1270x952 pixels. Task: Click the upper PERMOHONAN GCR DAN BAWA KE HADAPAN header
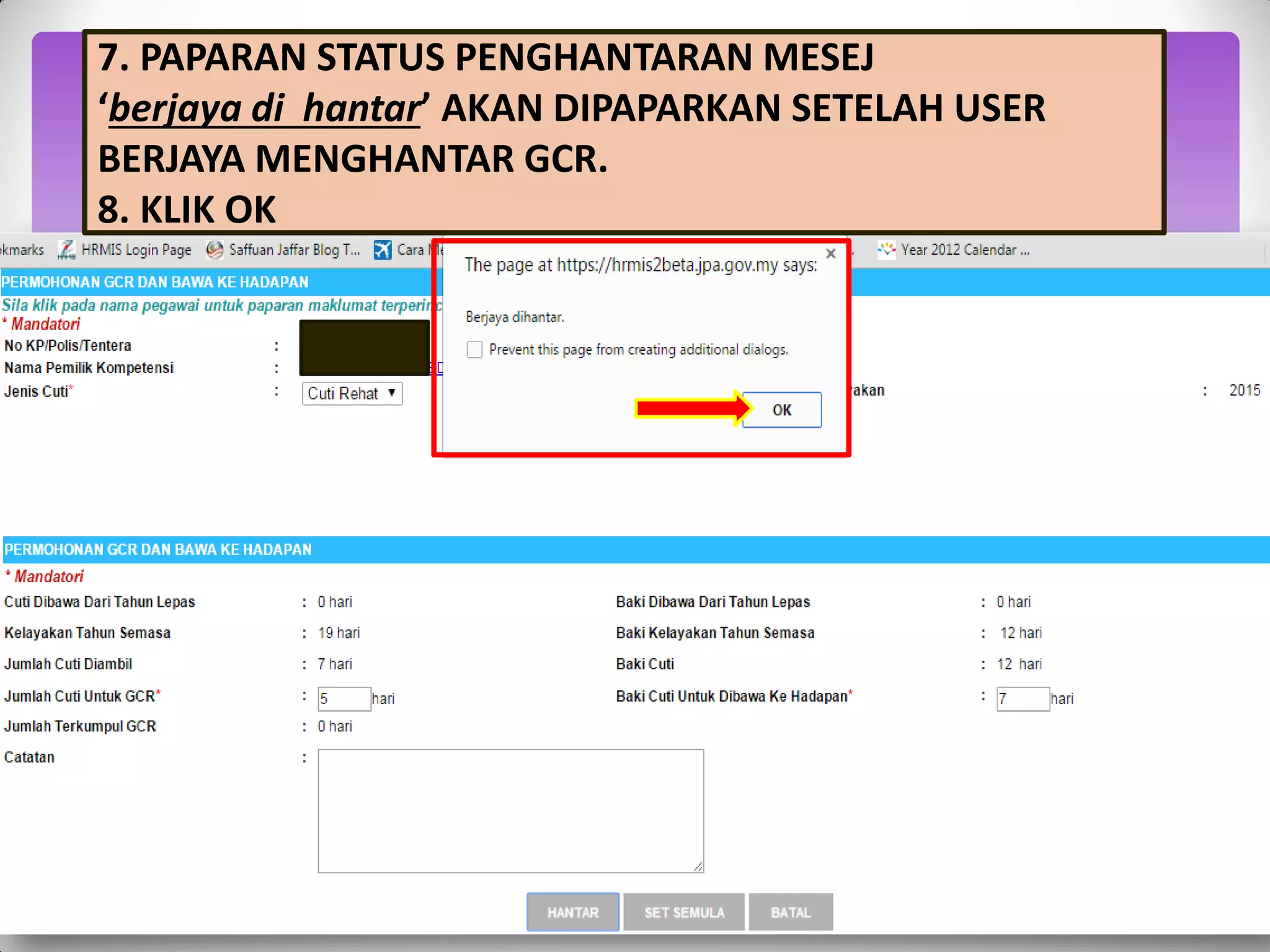(x=155, y=282)
